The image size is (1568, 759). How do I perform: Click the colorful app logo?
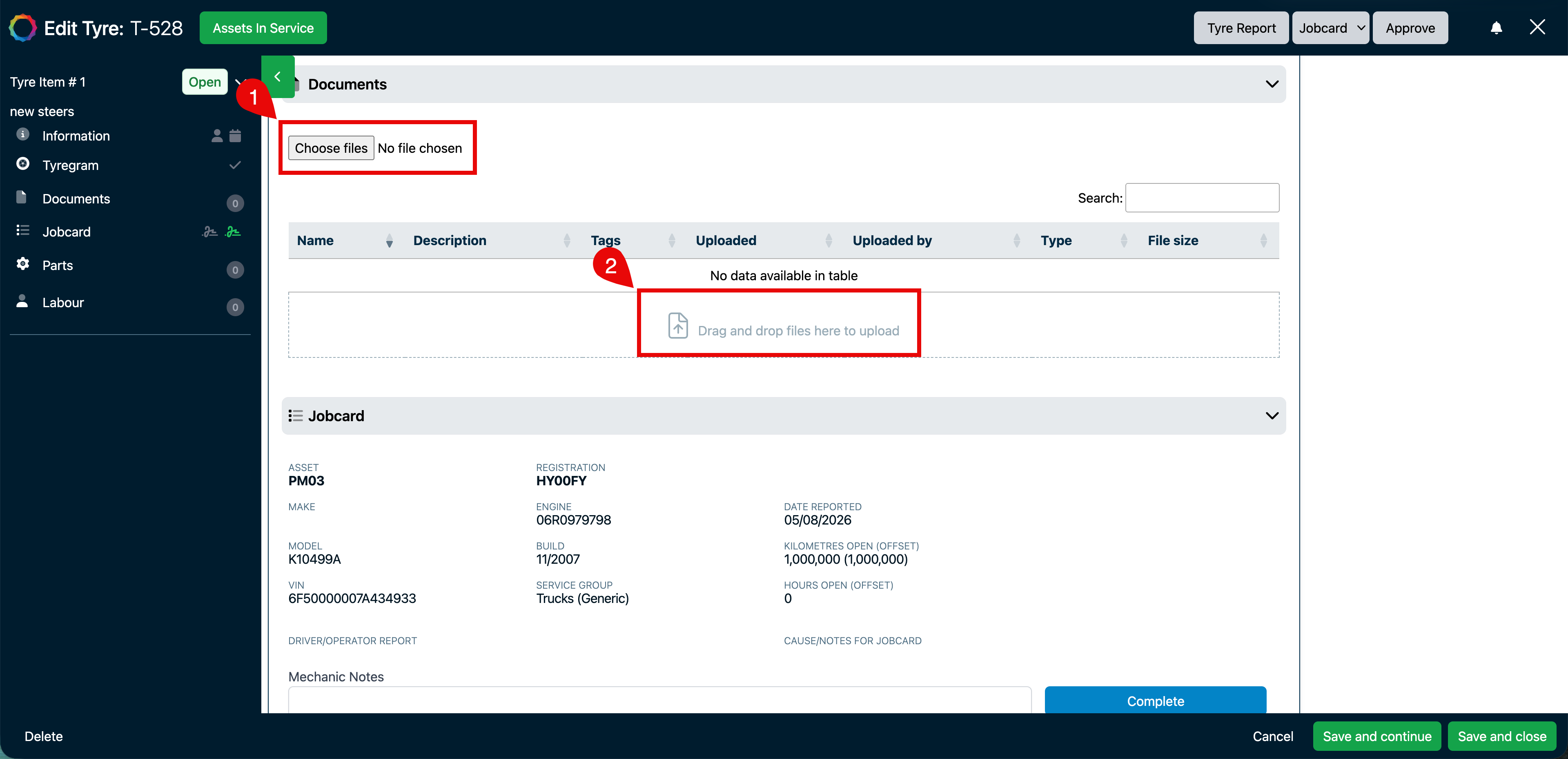(x=22, y=28)
